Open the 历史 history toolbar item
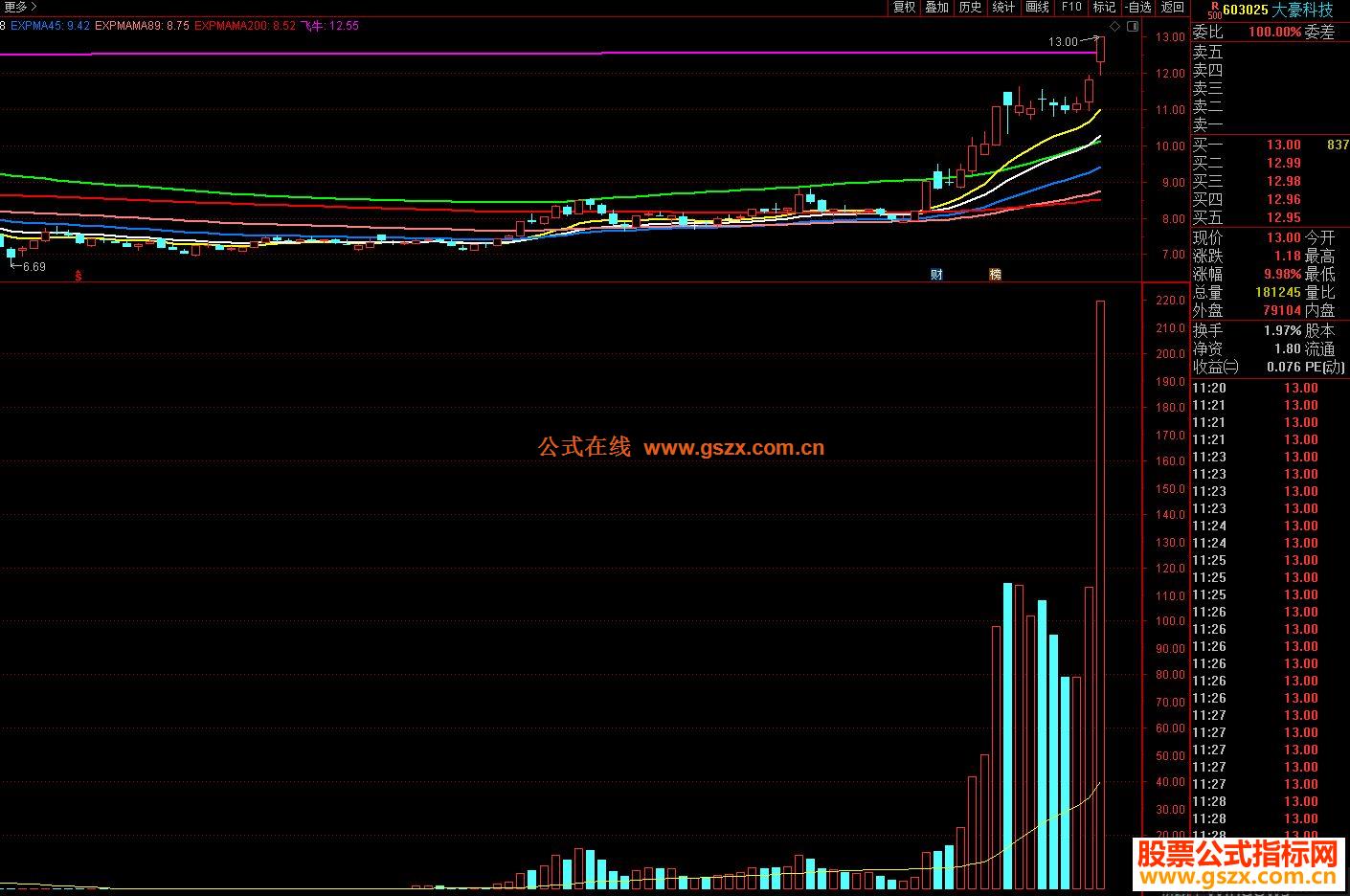The width and height of the screenshot is (1350, 896). 970,8
